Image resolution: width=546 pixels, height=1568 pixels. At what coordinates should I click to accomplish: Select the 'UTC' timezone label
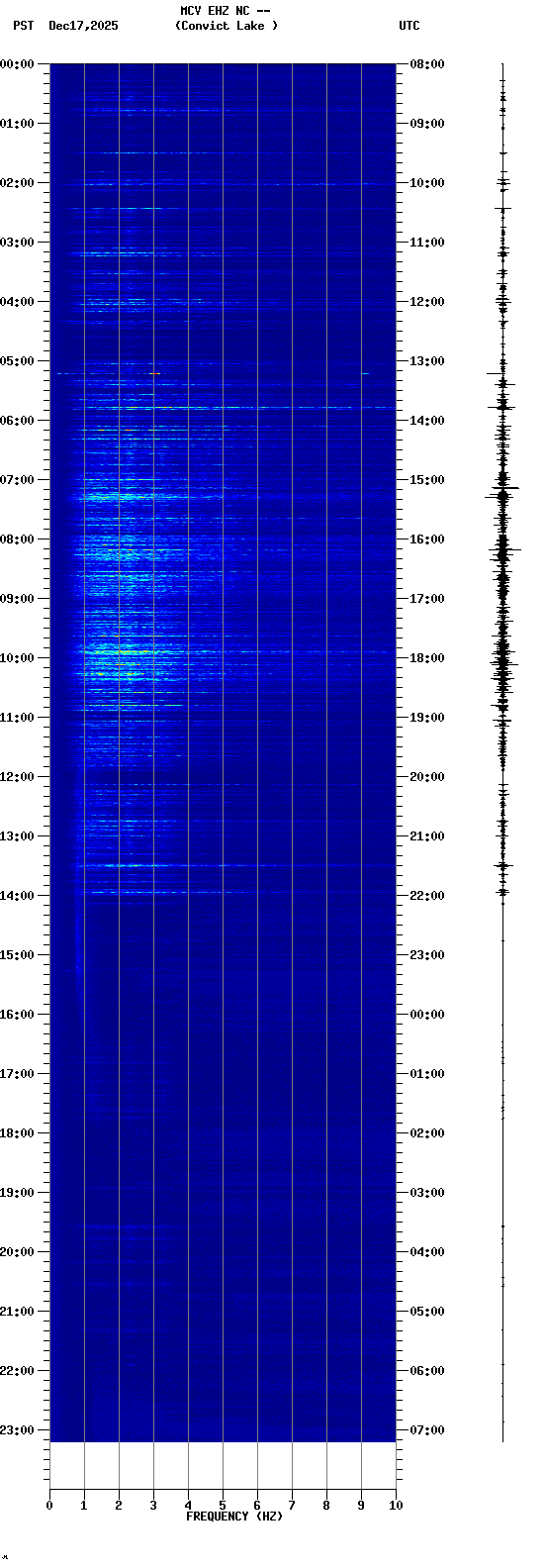[409, 26]
